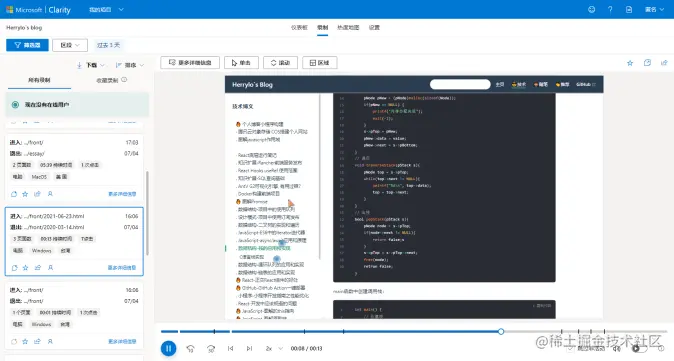Expand the 下载 download dropdown
Viewport: 674px width, 361px height.
pos(91,65)
